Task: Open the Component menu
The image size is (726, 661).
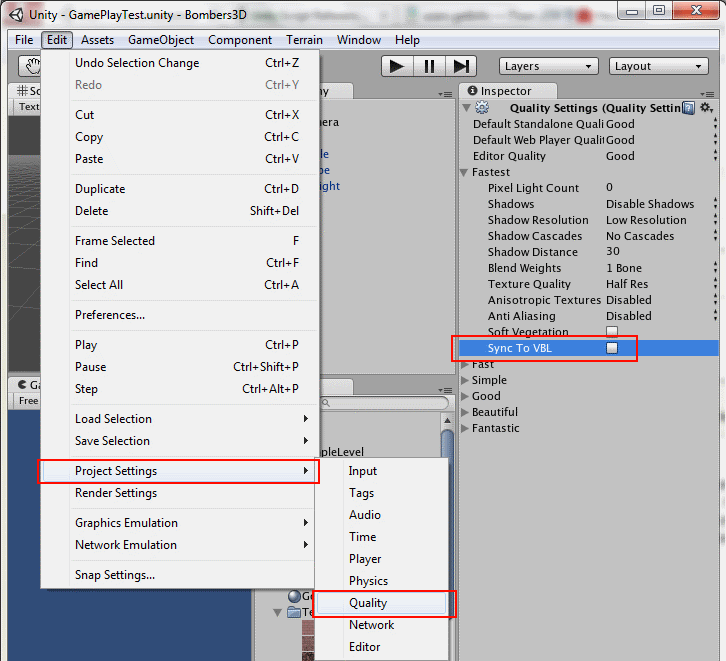Action: [x=240, y=40]
